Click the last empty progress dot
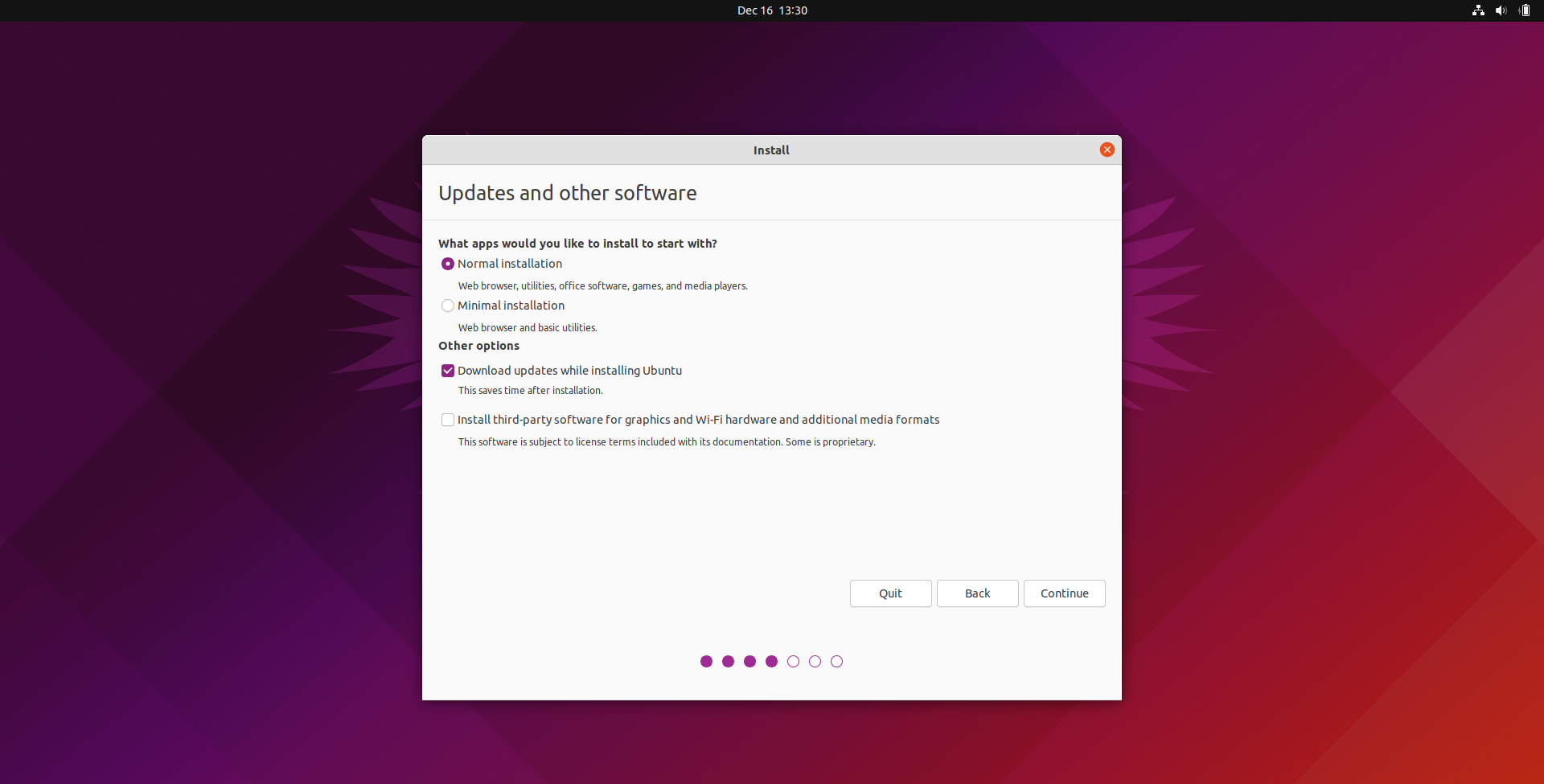This screenshot has height=784, width=1544. [x=836, y=661]
